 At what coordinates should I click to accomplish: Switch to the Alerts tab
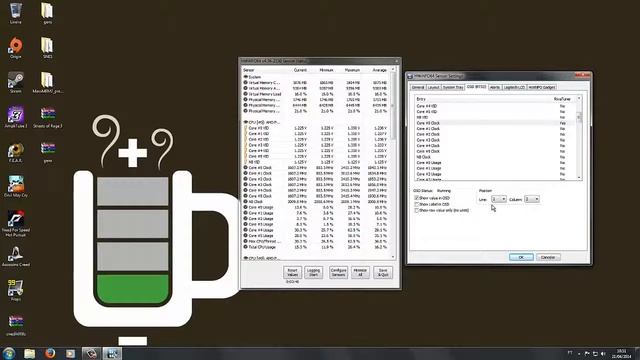pyautogui.click(x=495, y=87)
